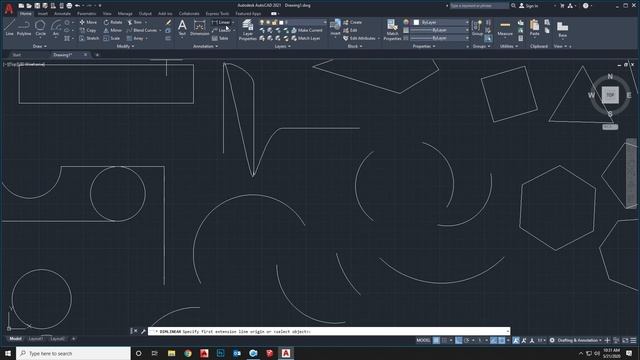
Task: Open the Linear dimension dropdown
Action: (x=233, y=22)
